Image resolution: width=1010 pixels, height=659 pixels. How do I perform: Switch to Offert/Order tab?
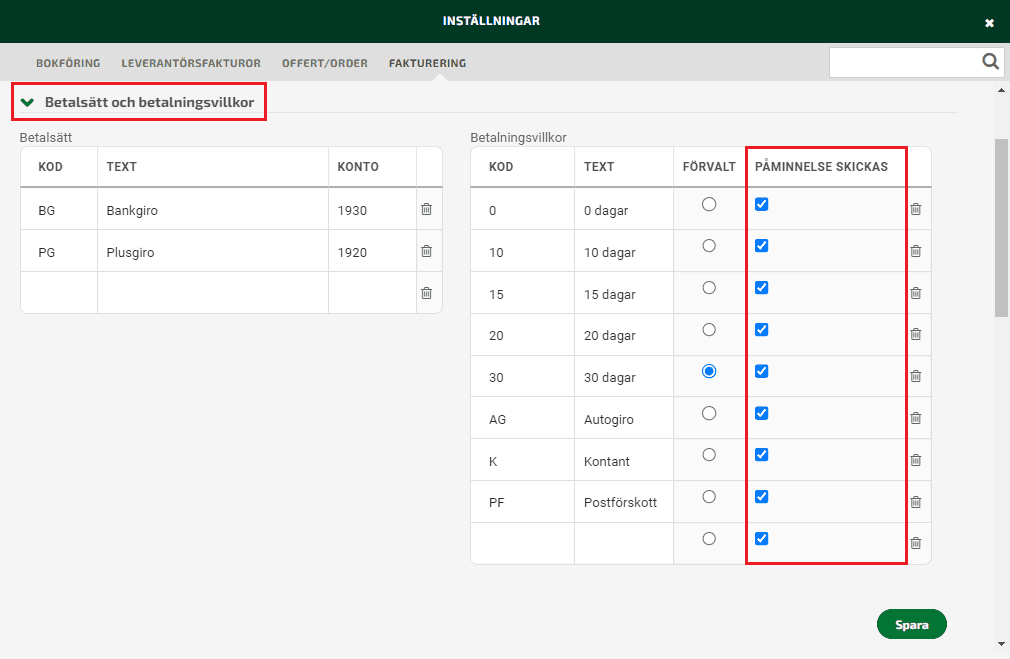point(325,63)
